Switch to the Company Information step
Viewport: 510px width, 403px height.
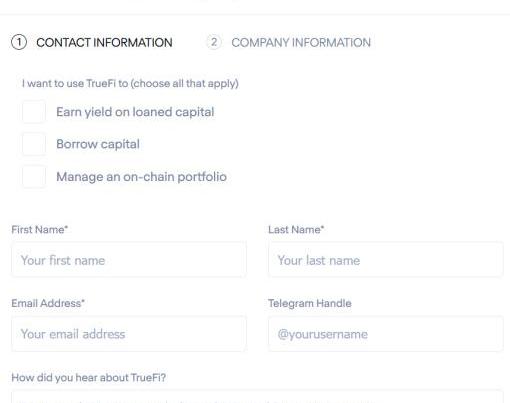pyautogui.click(x=301, y=43)
